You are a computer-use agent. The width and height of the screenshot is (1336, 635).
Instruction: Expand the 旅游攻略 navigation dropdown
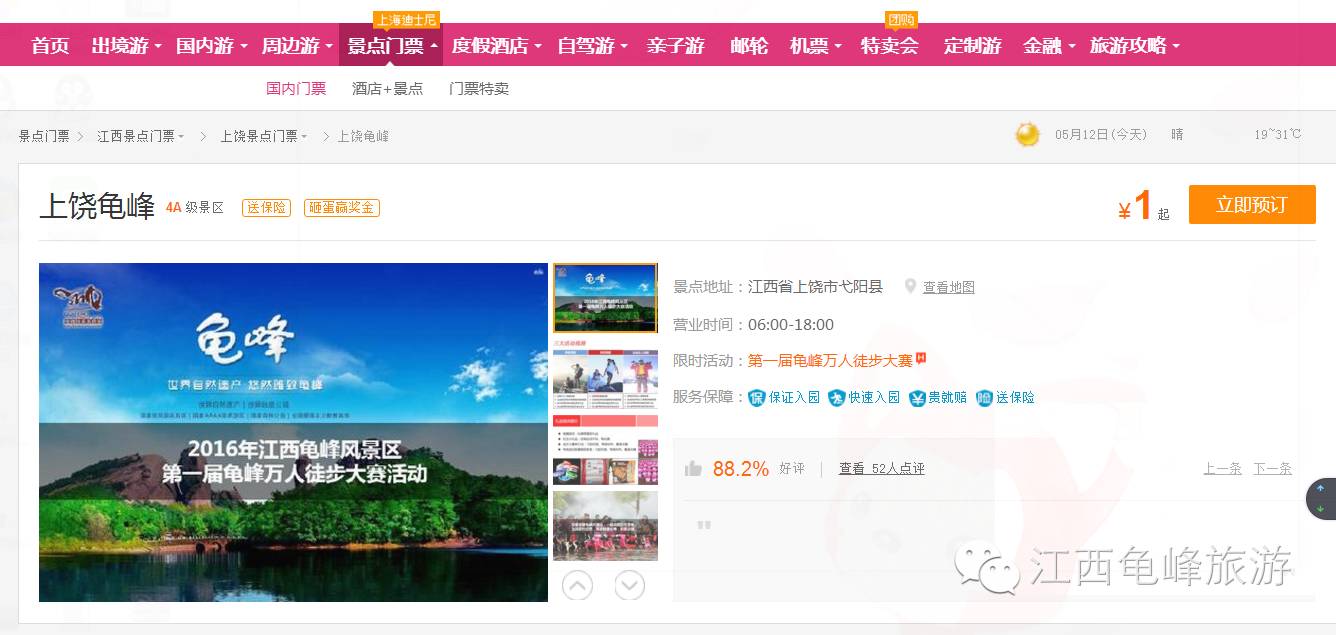tap(1135, 46)
